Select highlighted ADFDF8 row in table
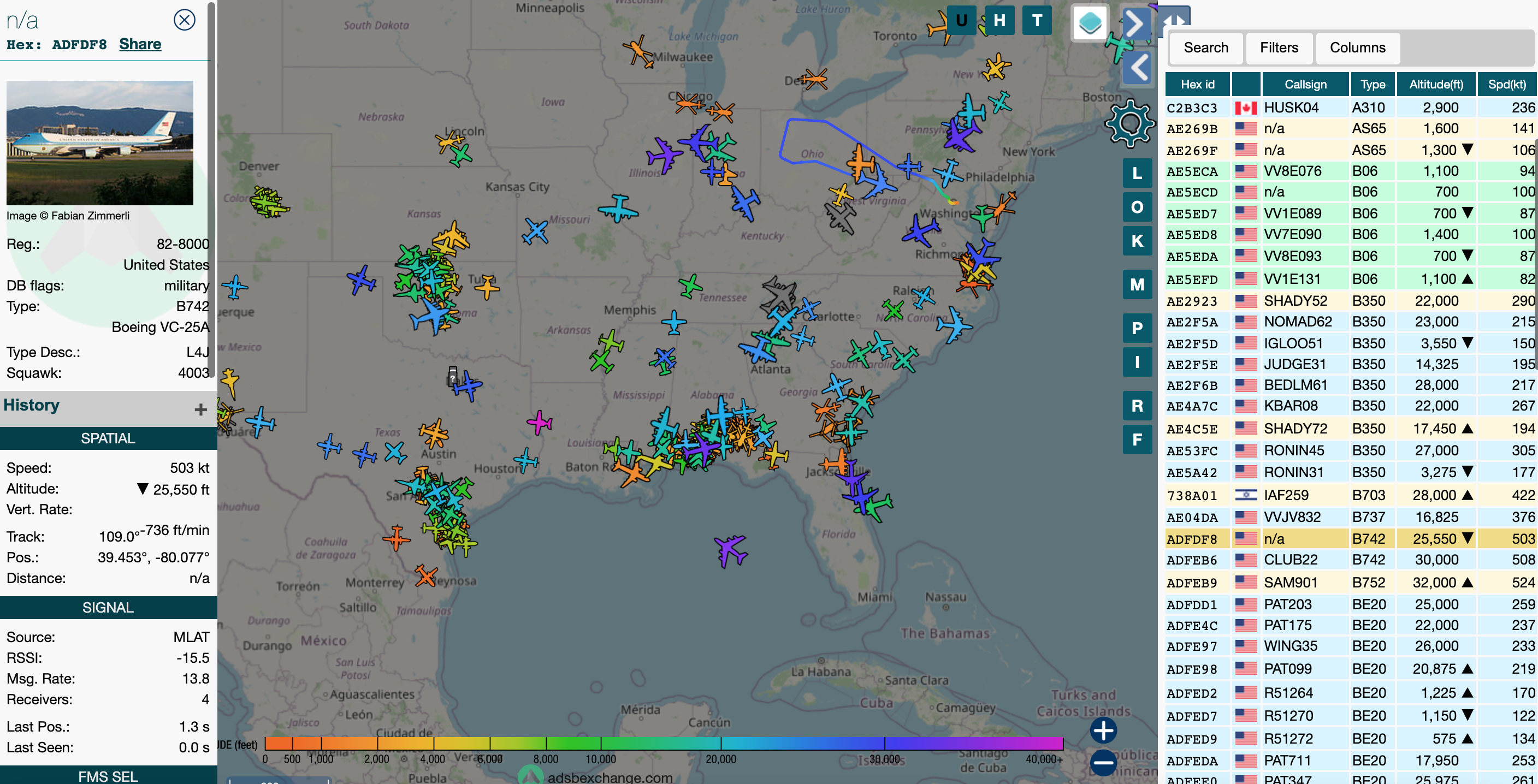Viewport: 1538px width, 784px height. tap(1351, 539)
